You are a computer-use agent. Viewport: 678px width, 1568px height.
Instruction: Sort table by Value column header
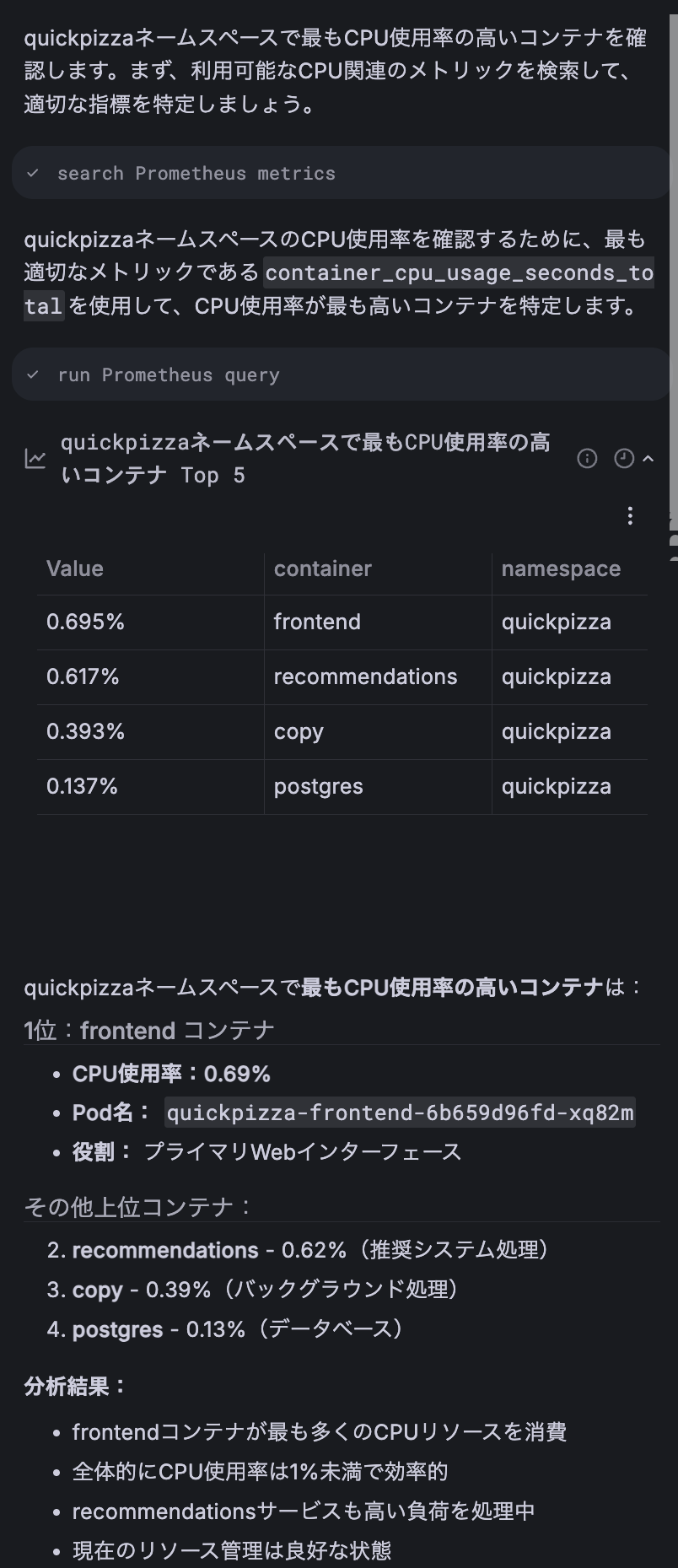[75, 568]
